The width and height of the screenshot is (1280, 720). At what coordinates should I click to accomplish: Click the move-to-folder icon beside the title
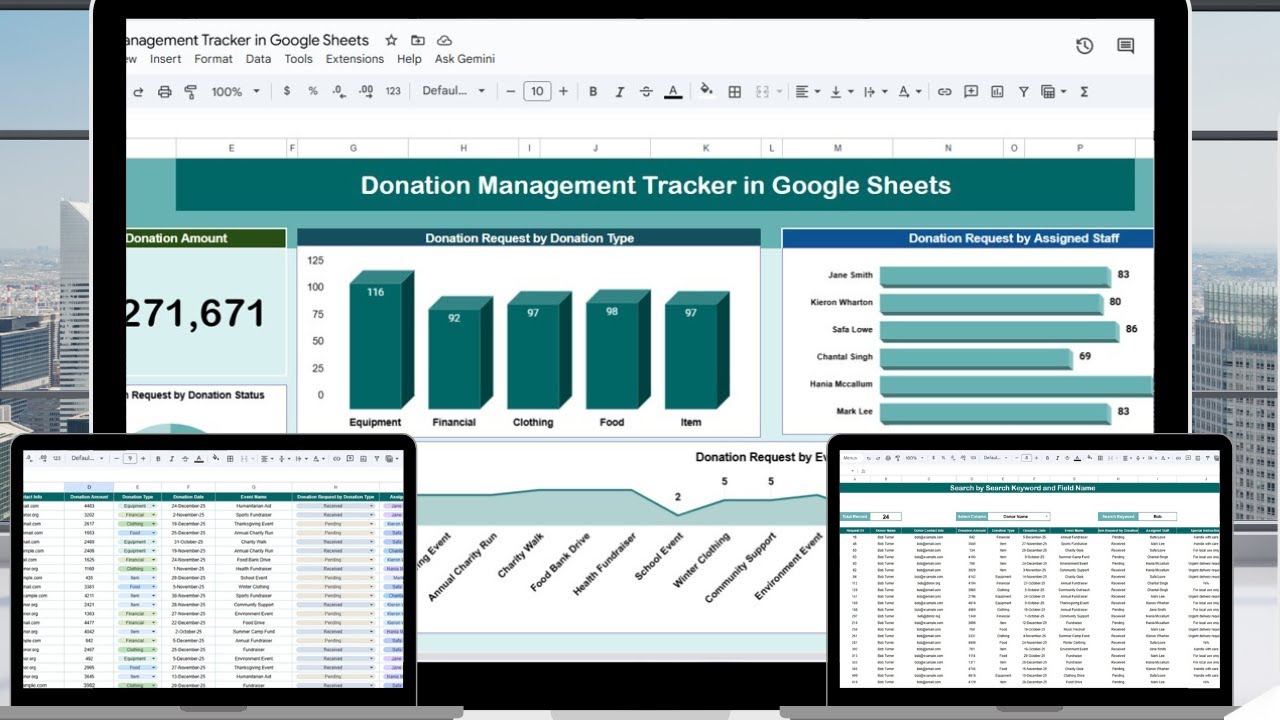[418, 41]
